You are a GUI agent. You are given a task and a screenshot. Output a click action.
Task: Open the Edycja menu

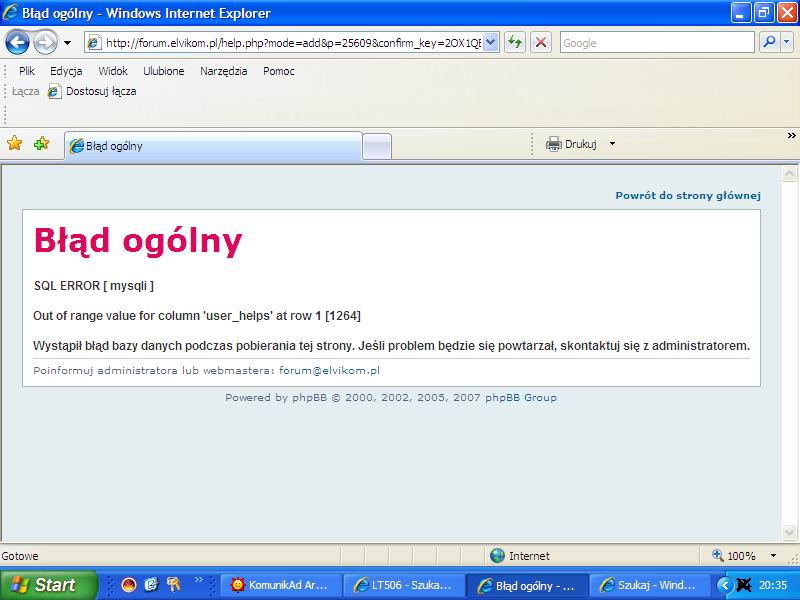(x=66, y=71)
